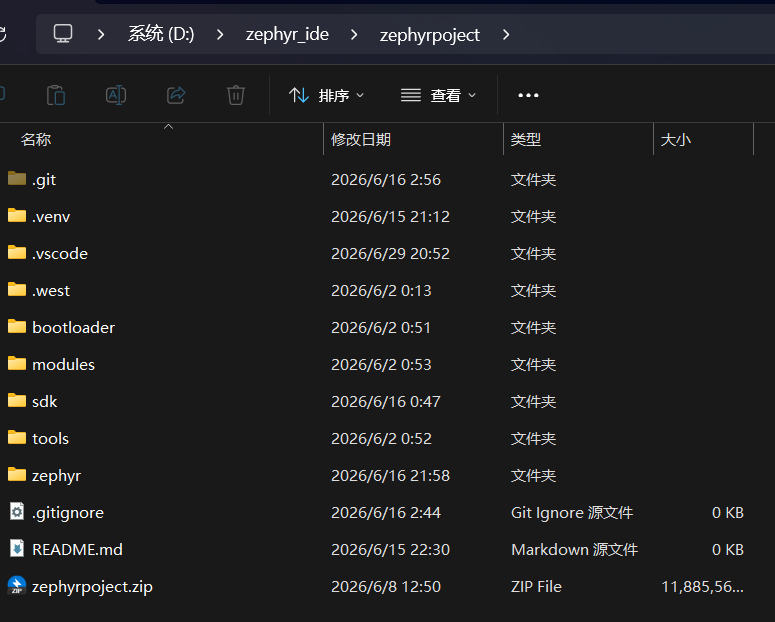The image size is (775, 622).
Task: Click the Git Ignore 源文件 type cell
Action: pos(572,513)
